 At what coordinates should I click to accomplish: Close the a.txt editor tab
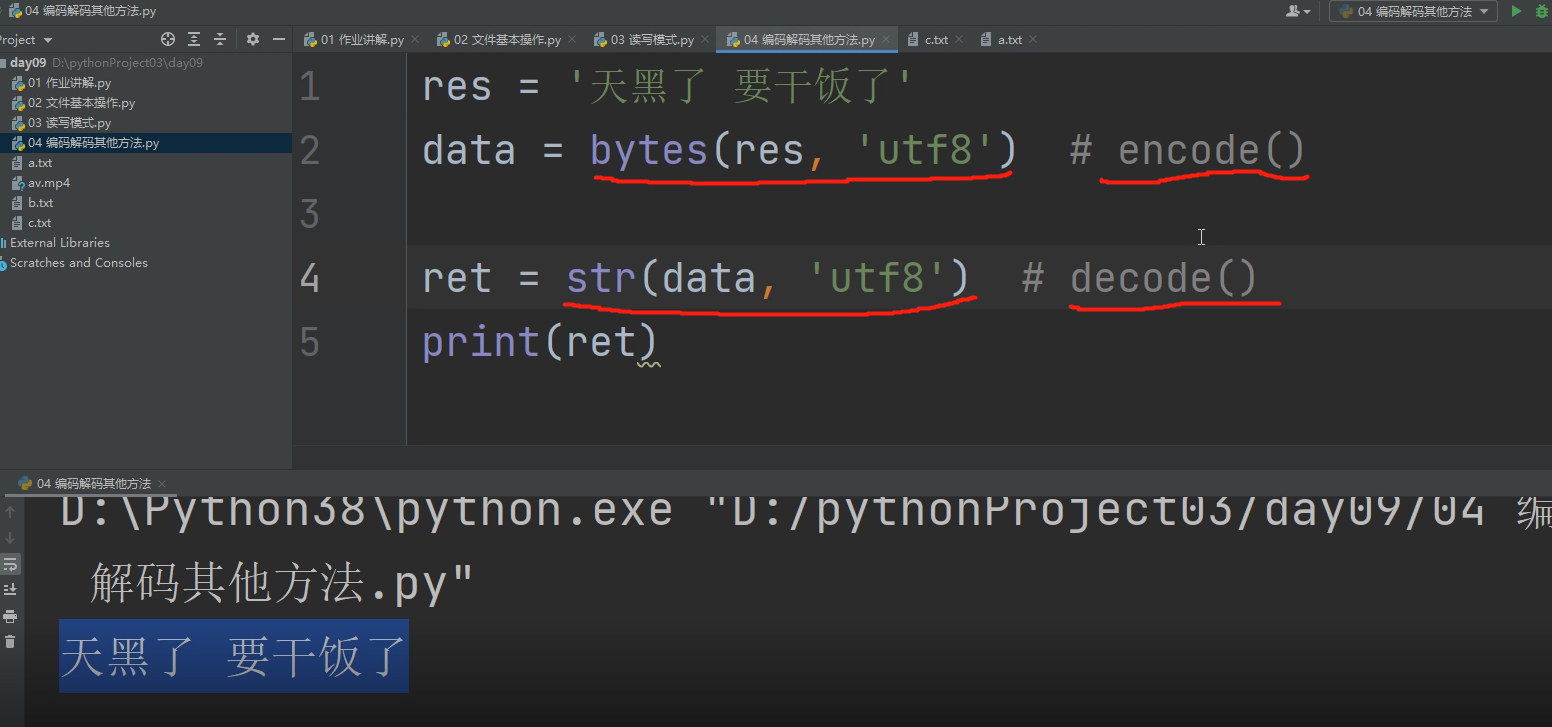click(x=1033, y=40)
